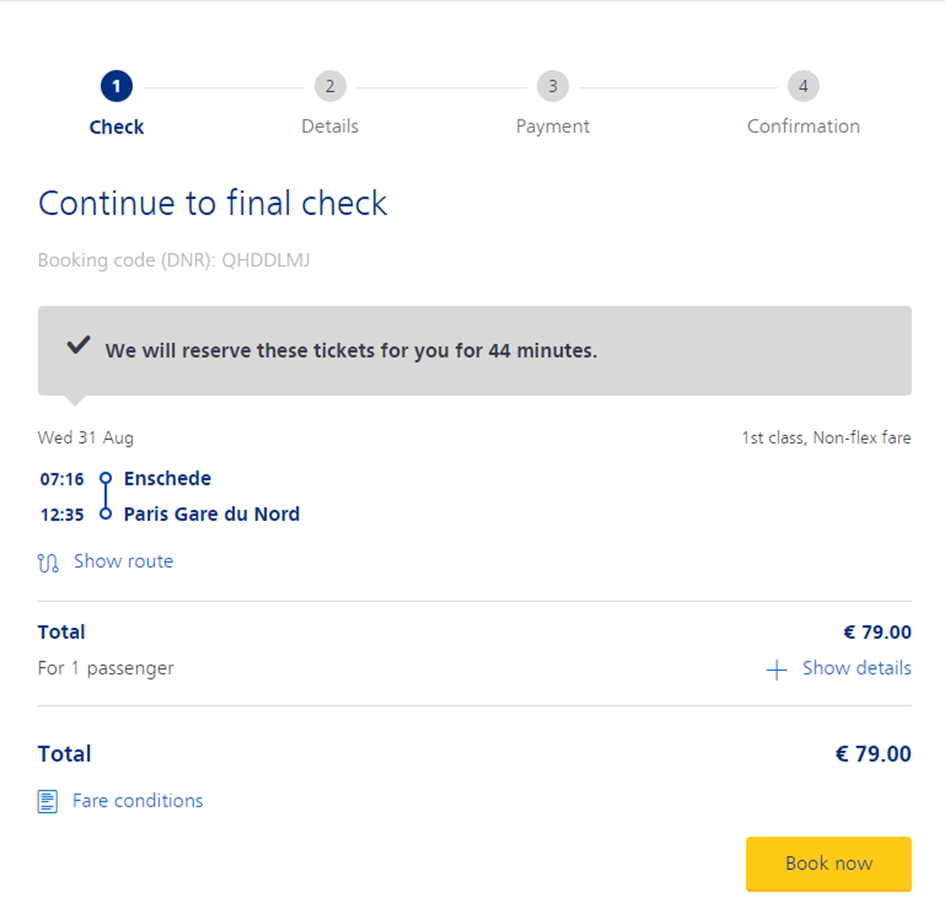Click the plus icon beside Show details
The height and width of the screenshot is (898, 945).
[776, 670]
